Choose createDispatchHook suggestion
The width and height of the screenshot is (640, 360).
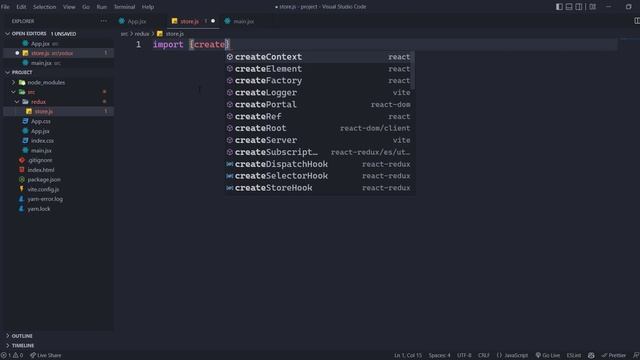pos(319,164)
